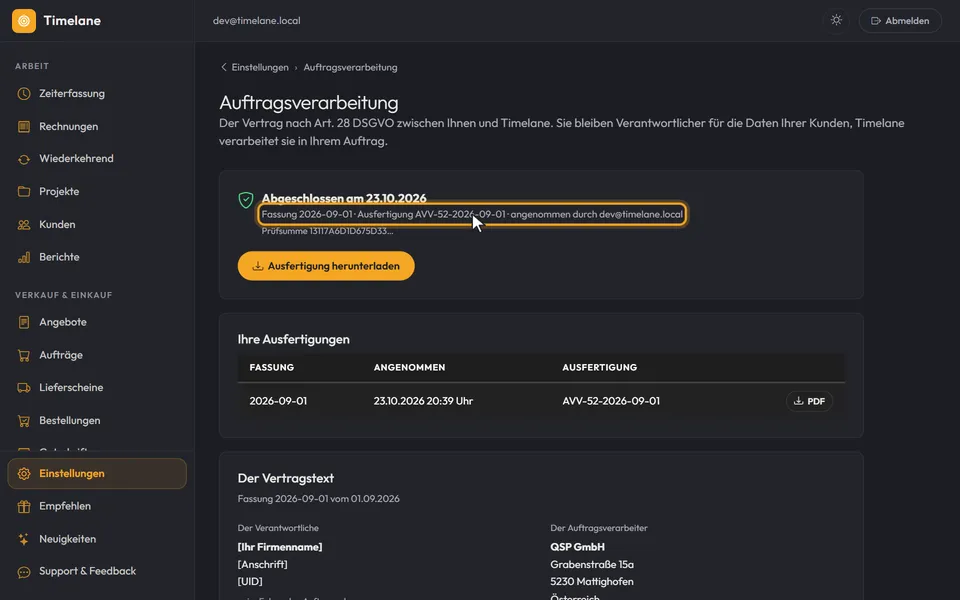Open Bestellungen cart icon in sidebar
Viewport: 960px width, 600px height.
tap(24, 421)
